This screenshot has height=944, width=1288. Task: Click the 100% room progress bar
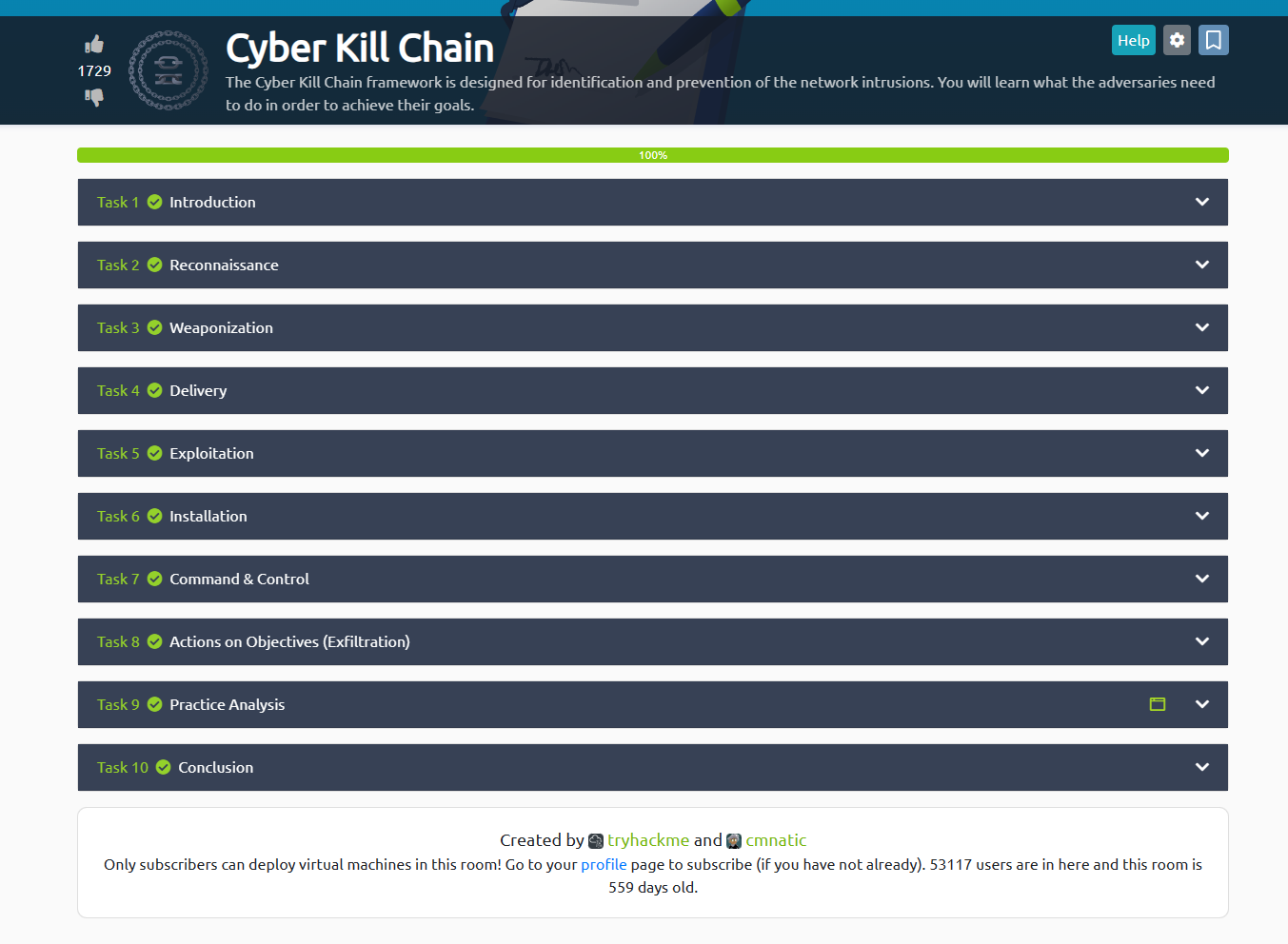[653, 155]
